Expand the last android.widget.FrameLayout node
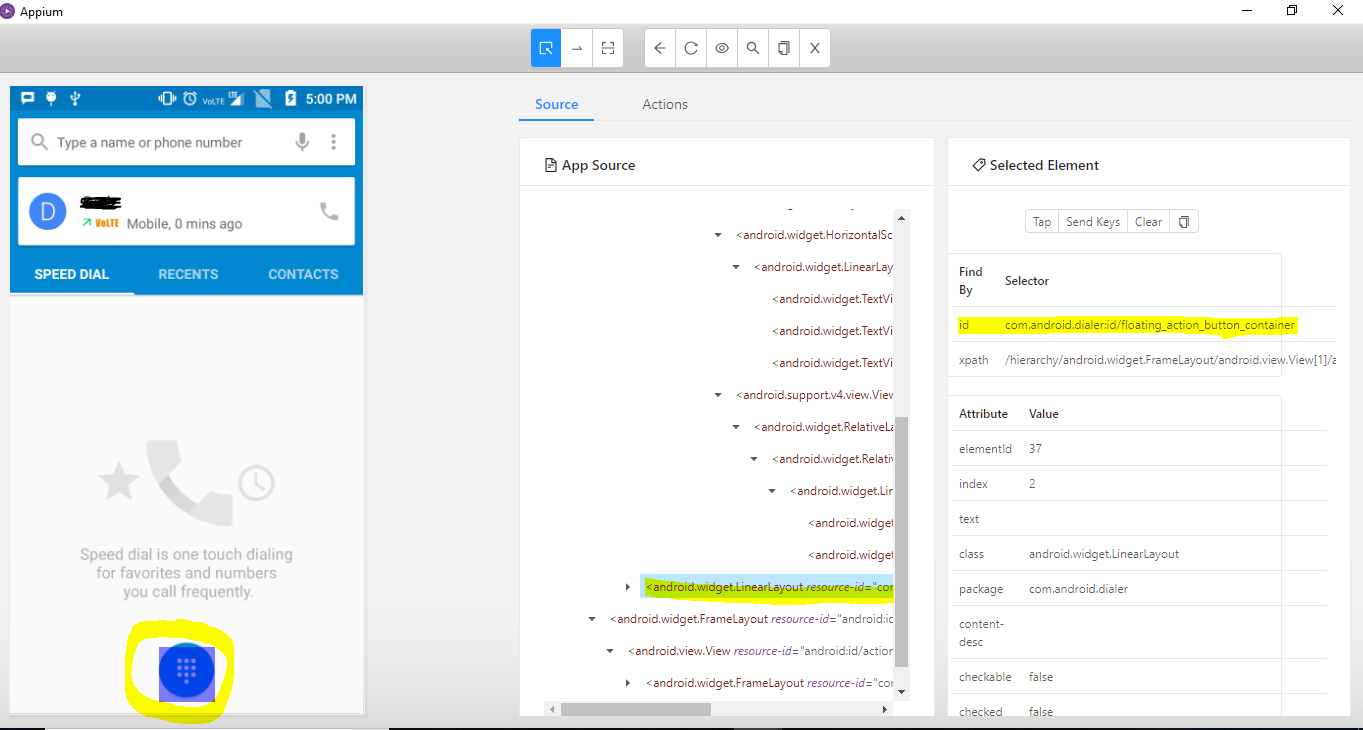The width and height of the screenshot is (1363, 730). tap(627, 683)
